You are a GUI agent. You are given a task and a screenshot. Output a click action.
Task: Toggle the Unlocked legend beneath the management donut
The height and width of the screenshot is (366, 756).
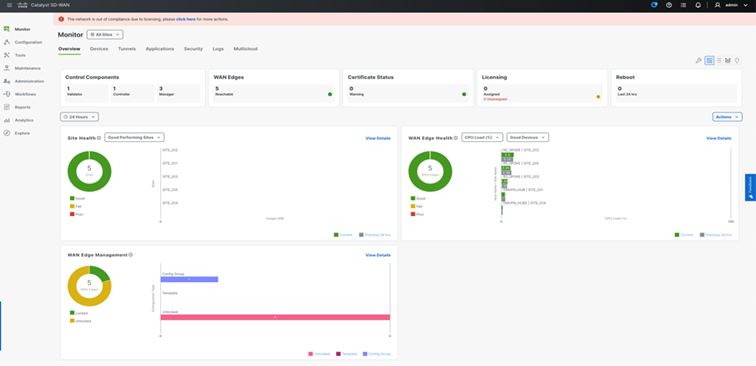[x=80, y=321]
